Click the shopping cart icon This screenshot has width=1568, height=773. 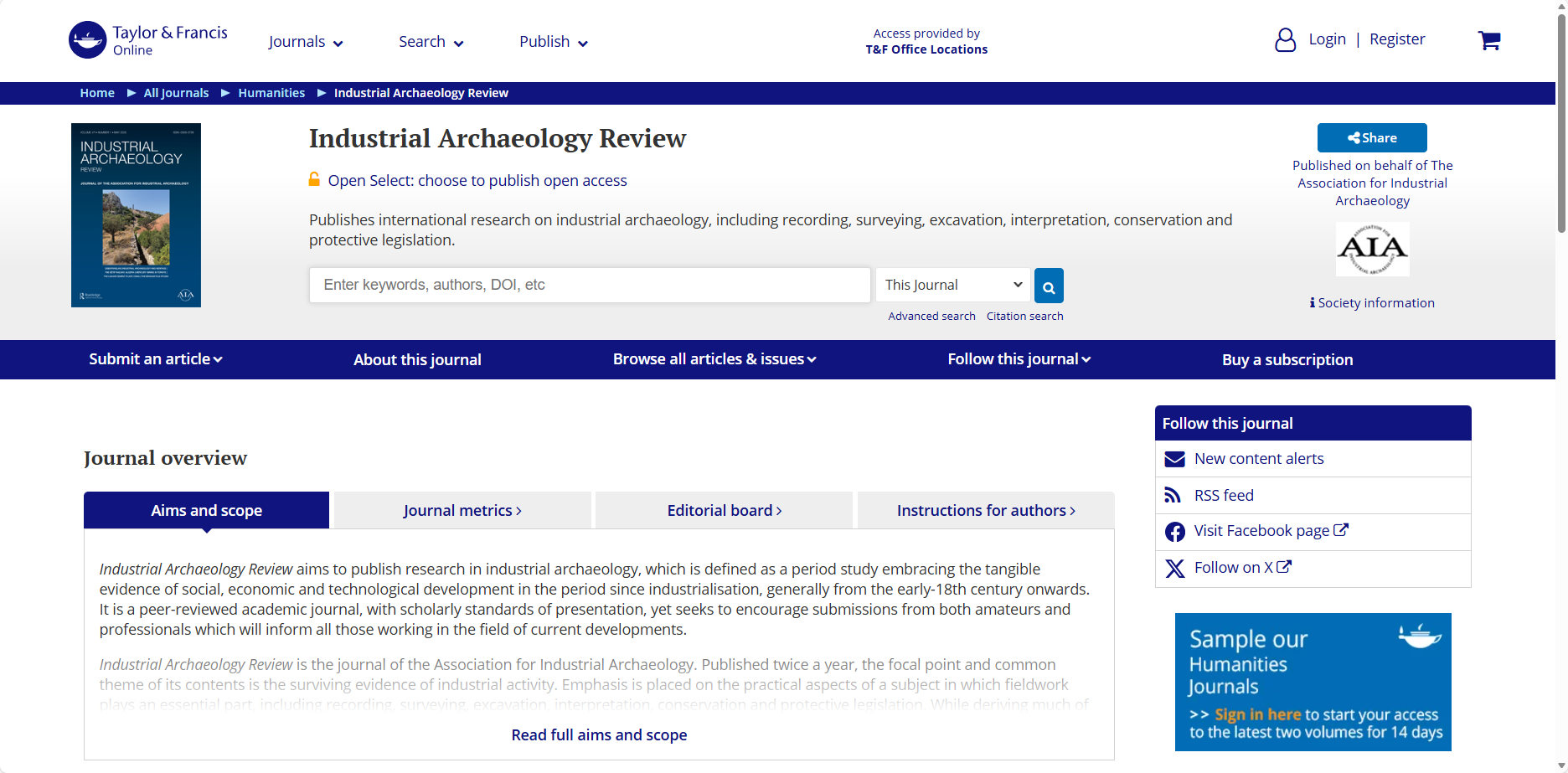pyautogui.click(x=1488, y=40)
